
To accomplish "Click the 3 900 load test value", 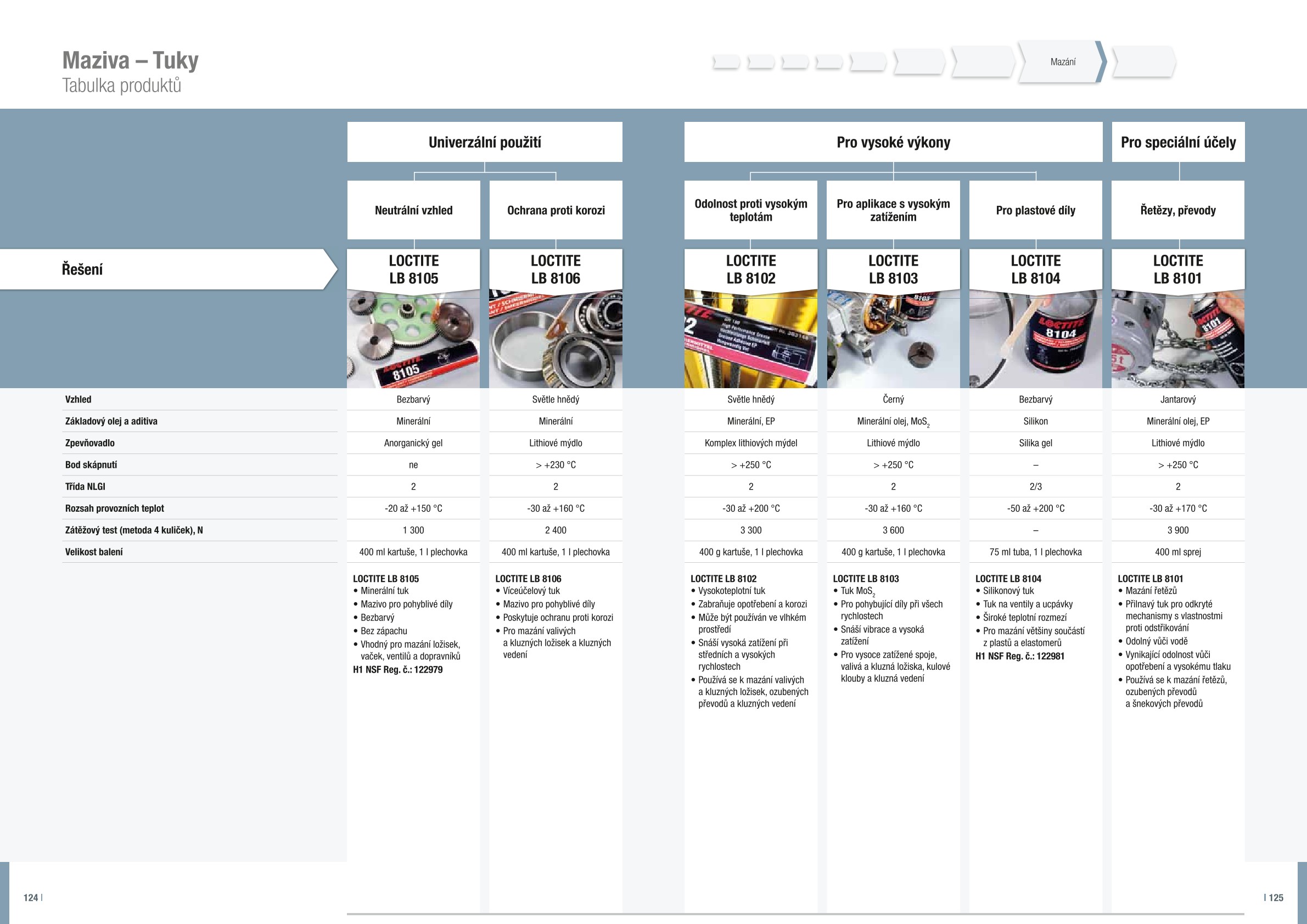I will click(x=1178, y=530).
